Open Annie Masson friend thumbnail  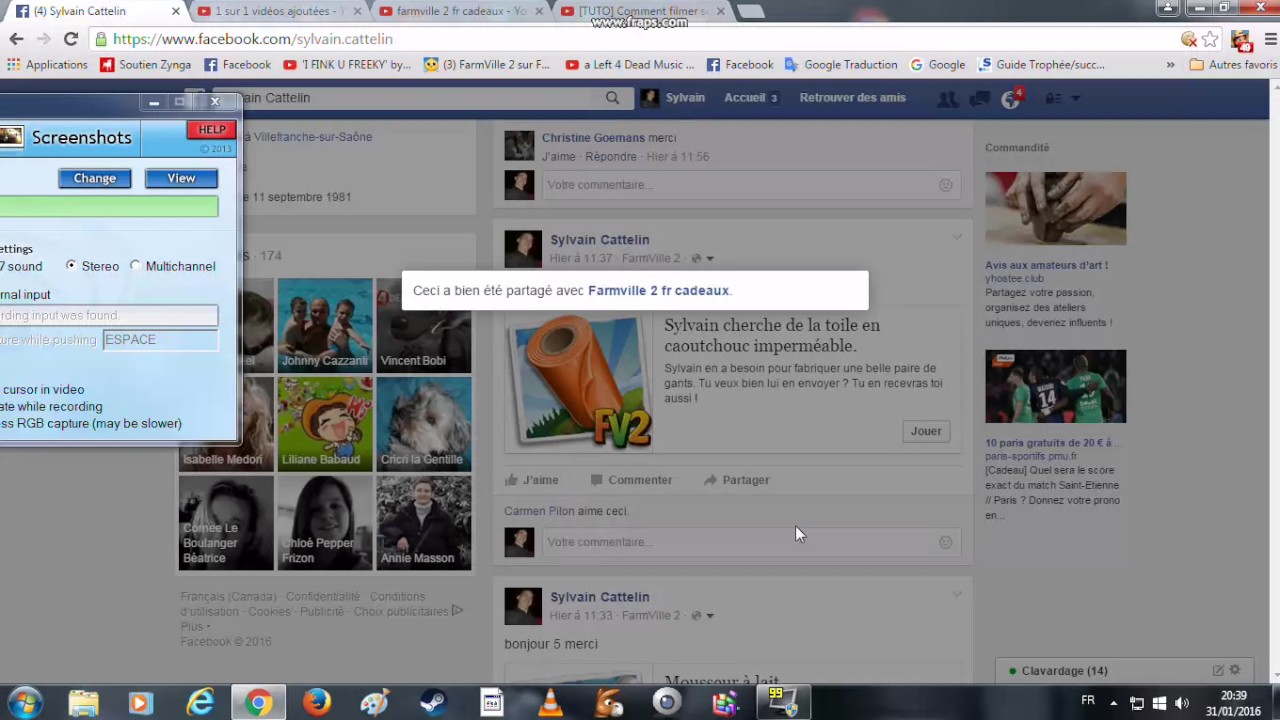click(423, 523)
